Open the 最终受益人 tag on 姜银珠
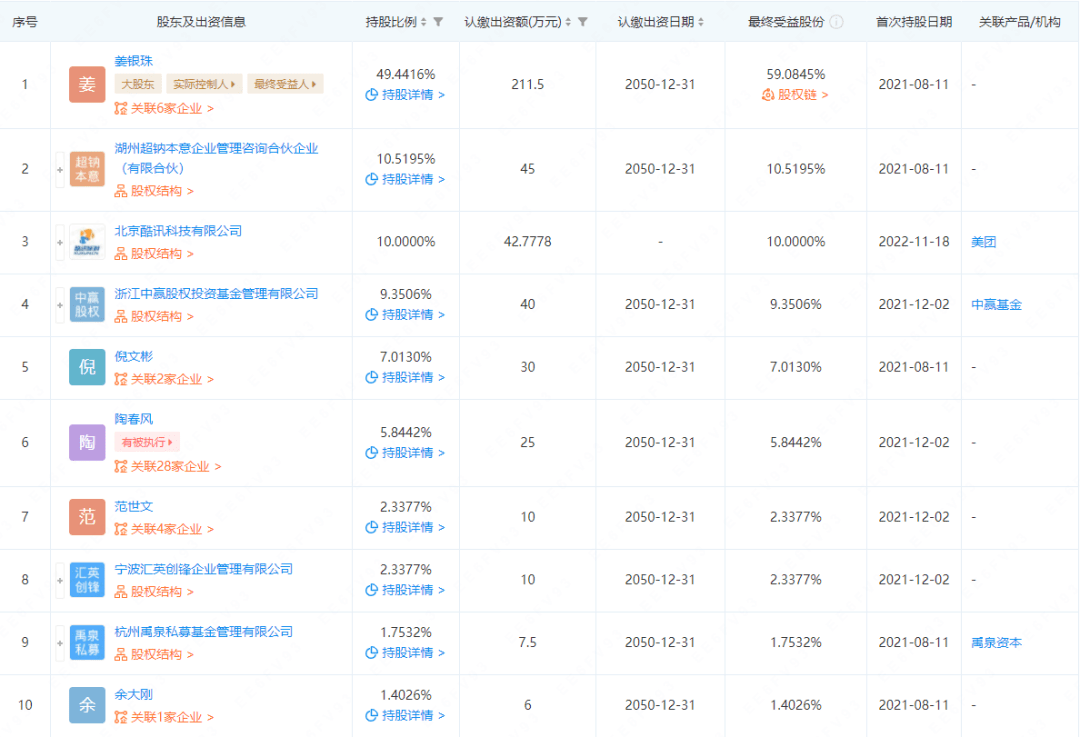The height and width of the screenshot is (737, 1080). [x=284, y=85]
